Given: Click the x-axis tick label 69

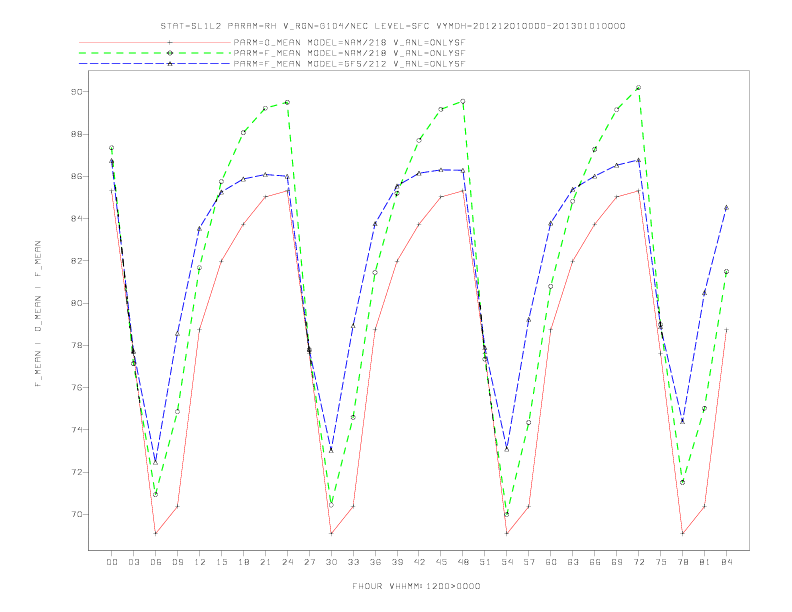Looking at the screenshot, I should tap(617, 562).
